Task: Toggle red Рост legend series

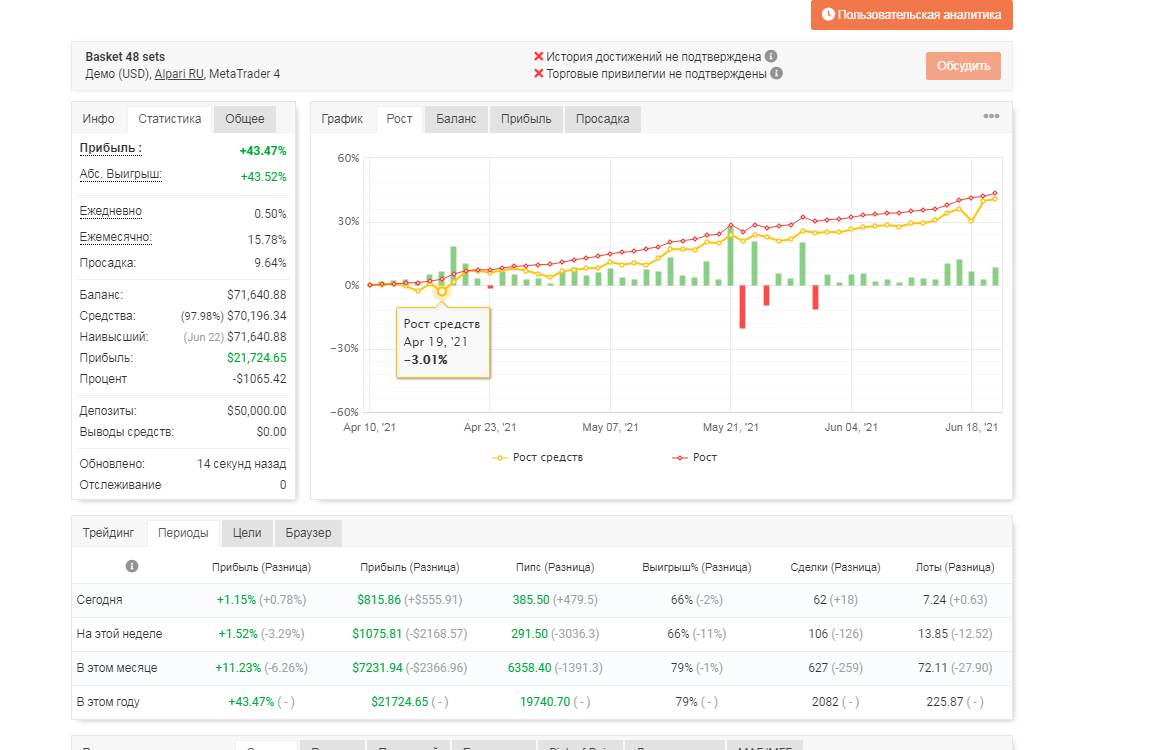Action: click(x=694, y=457)
